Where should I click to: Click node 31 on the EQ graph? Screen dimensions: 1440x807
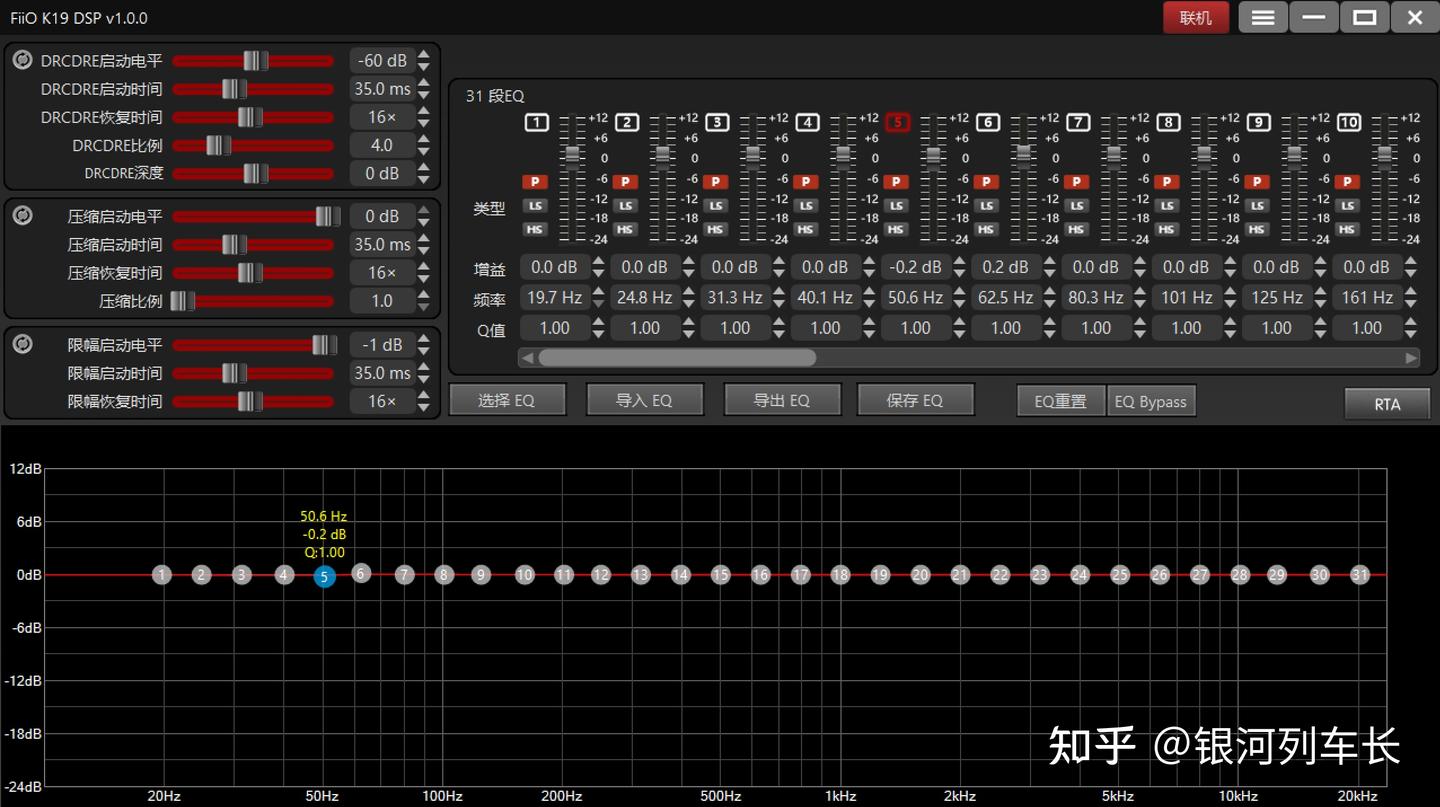(1359, 575)
